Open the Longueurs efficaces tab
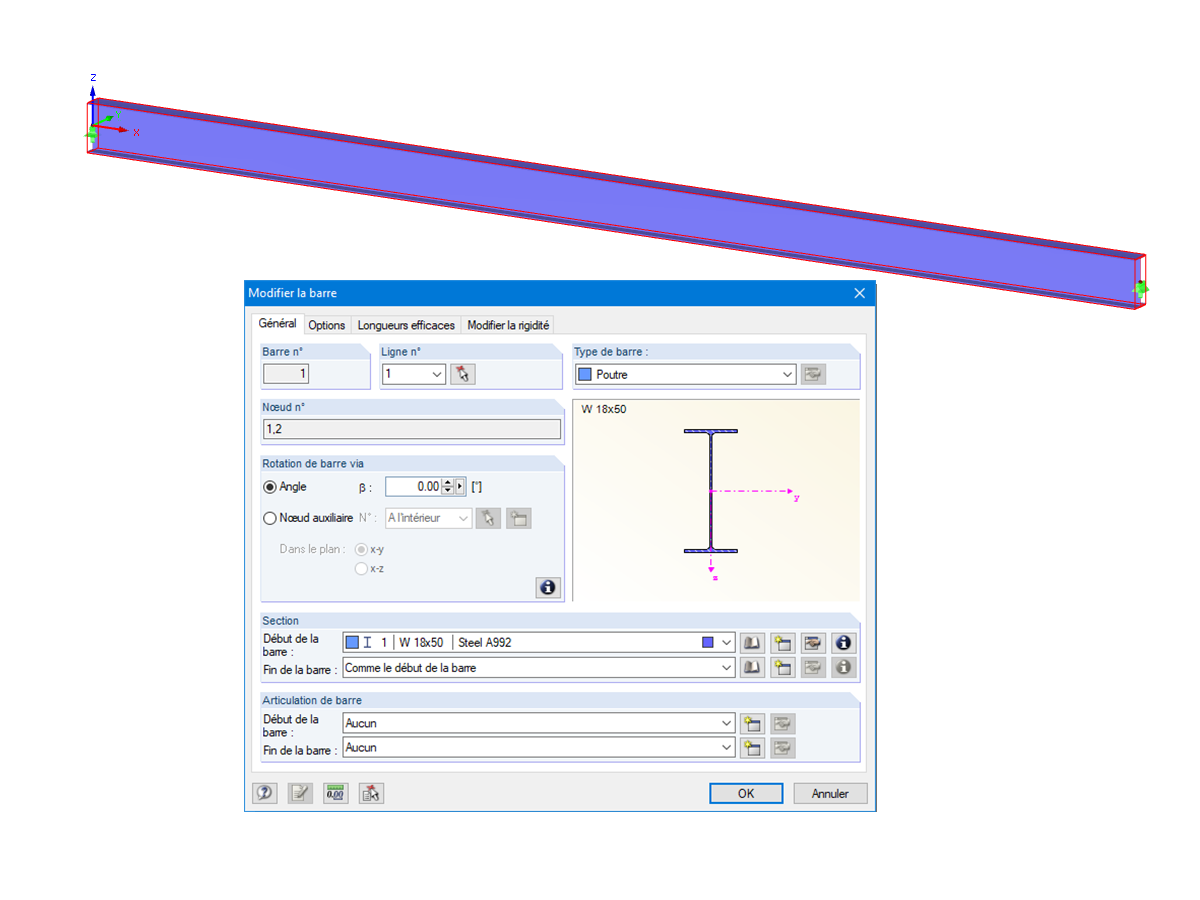The image size is (1200, 900). click(406, 325)
